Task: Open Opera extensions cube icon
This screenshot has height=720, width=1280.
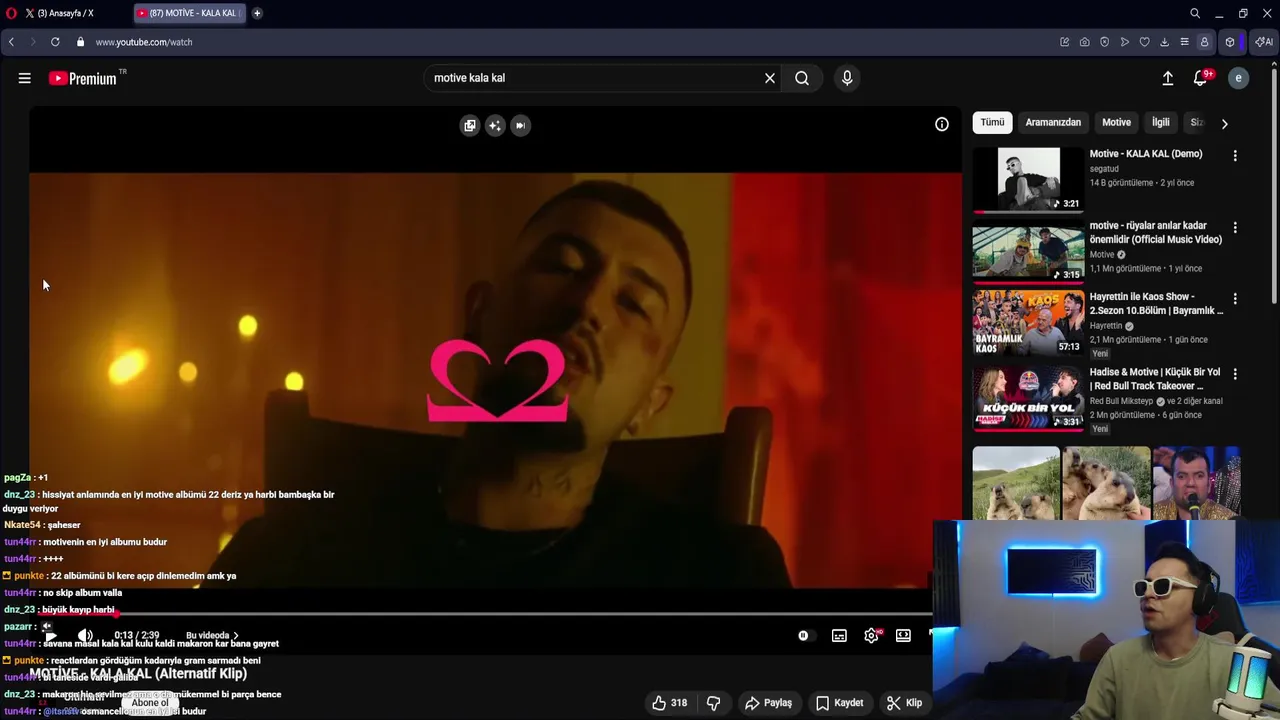Action: click(1230, 42)
